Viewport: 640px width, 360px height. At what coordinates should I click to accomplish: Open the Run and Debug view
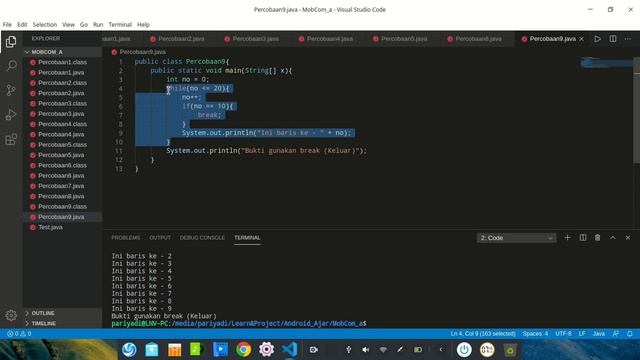click(11, 115)
